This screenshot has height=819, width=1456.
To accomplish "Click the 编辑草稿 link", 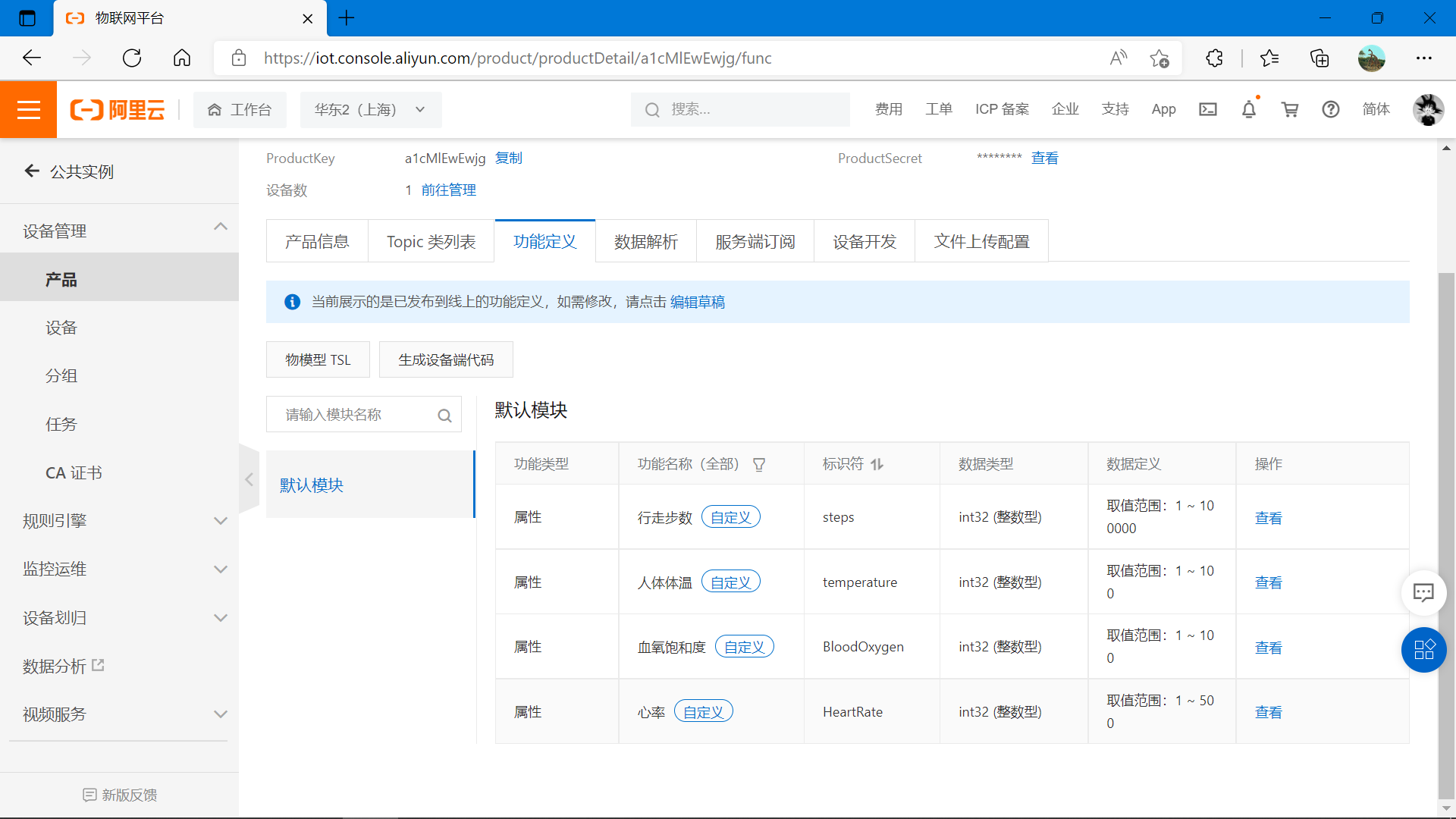I will point(697,303).
